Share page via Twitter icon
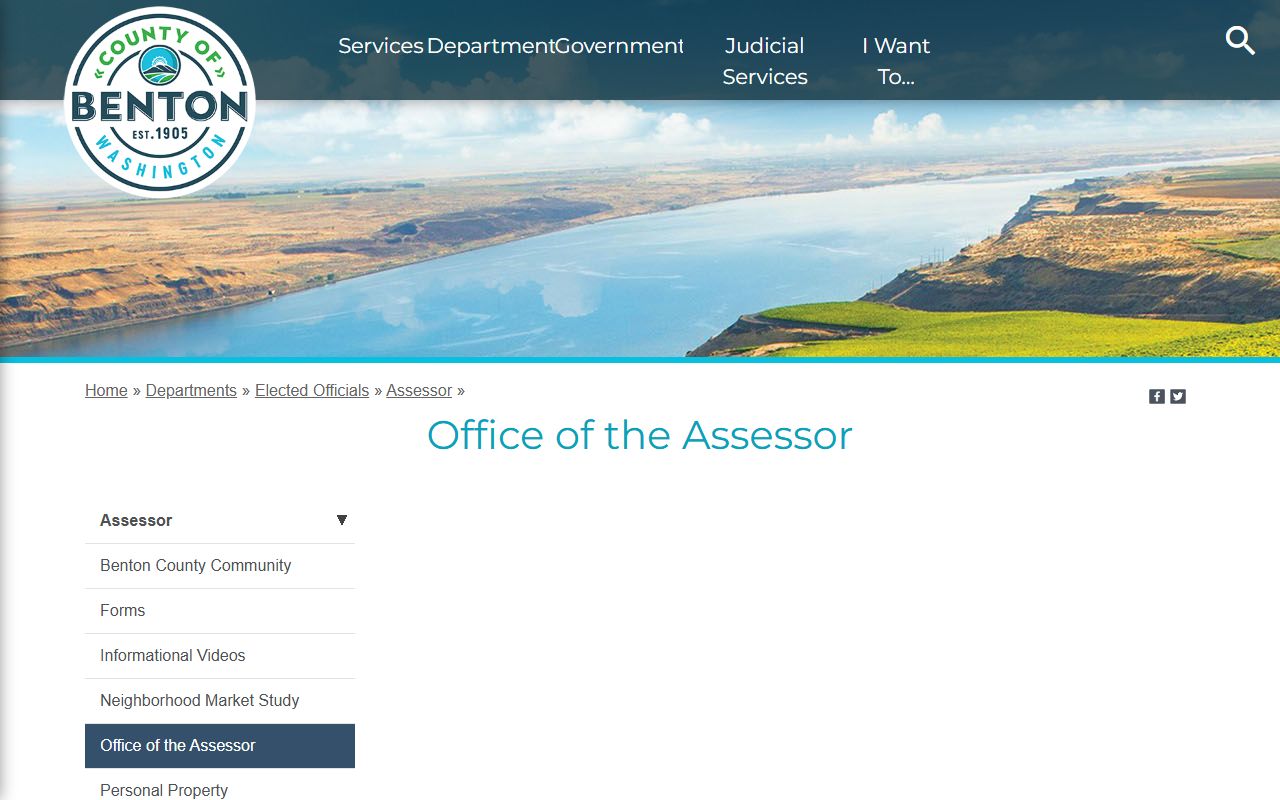The height and width of the screenshot is (800, 1280). [x=1178, y=396]
